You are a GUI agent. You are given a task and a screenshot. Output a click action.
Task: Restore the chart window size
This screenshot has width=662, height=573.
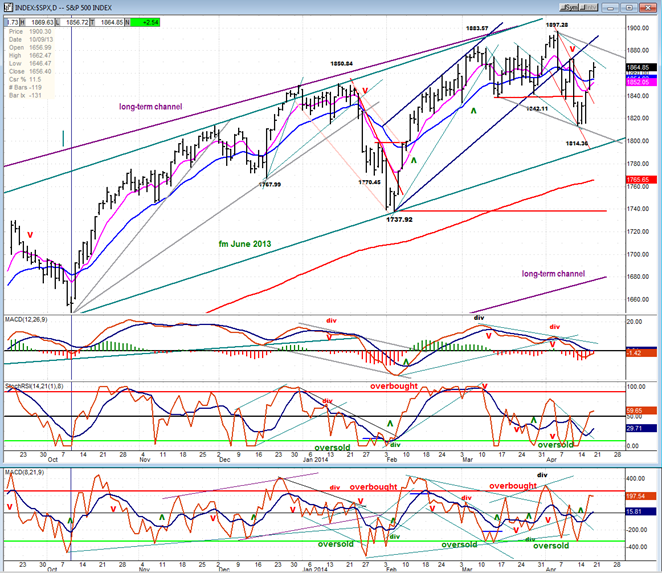coord(629,8)
